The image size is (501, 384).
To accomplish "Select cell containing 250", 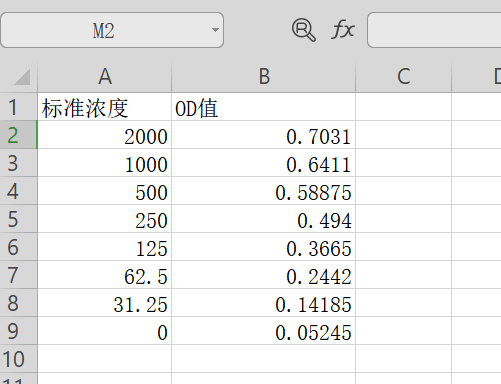I will 105,219.
